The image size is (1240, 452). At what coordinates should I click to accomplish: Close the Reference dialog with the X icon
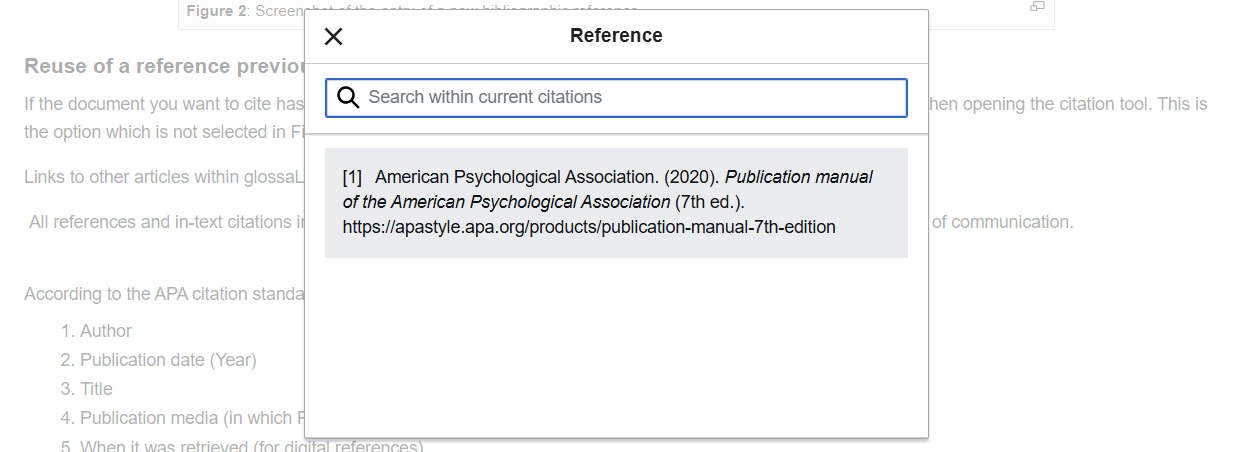(x=334, y=37)
